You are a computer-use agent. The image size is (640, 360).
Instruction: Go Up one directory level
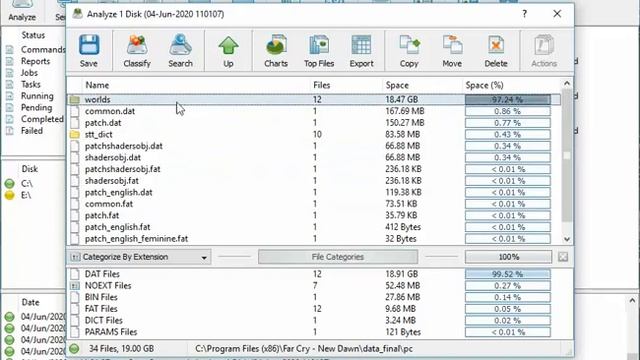click(x=228, y=51)
